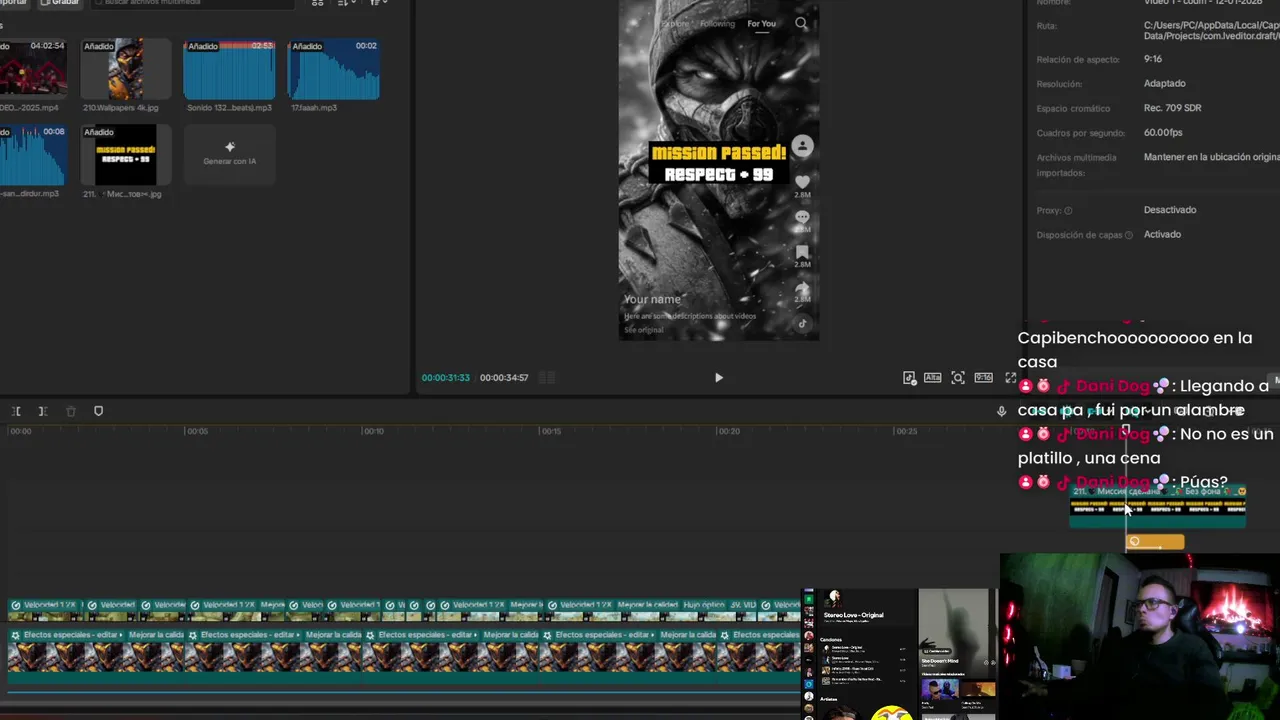Click the Adaptado resolution value
The height and width of the screenshot is (720, 1280).
point(1165,83)
